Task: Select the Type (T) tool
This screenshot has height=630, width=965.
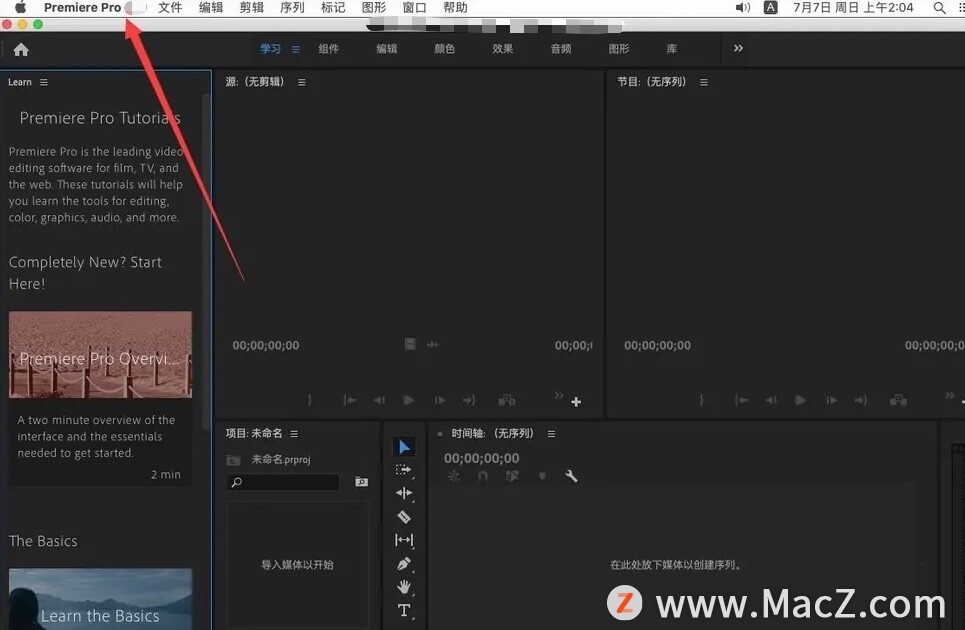Action: 404,610
